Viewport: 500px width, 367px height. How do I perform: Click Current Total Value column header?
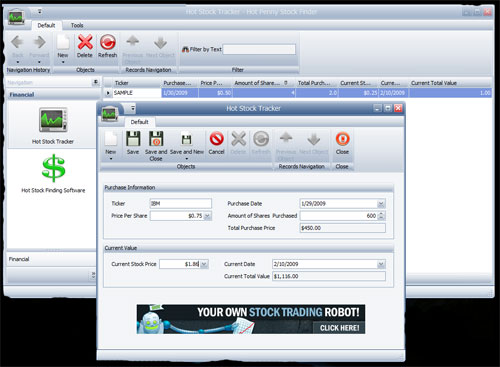tap(450, 83)
